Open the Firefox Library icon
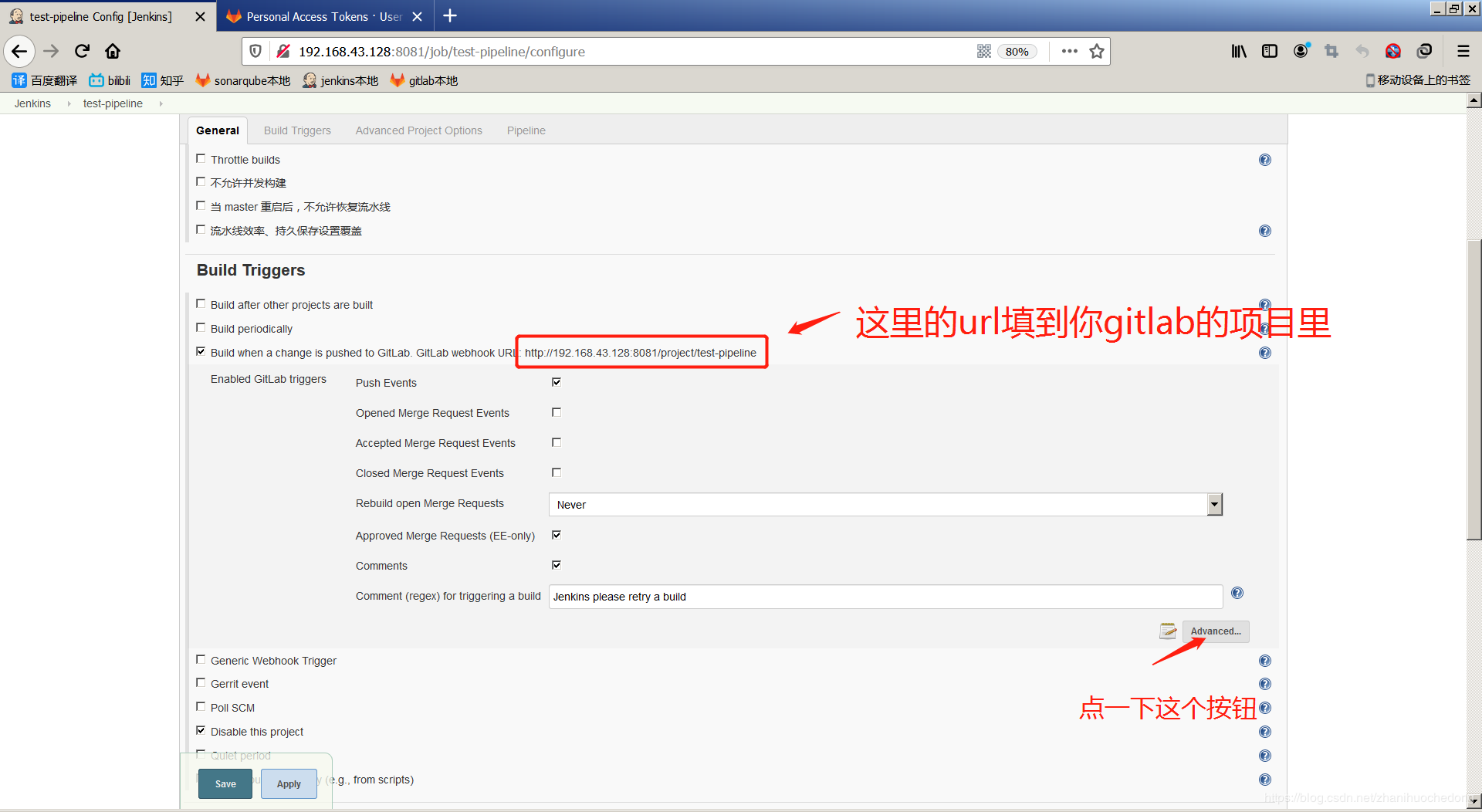The image size is (1482, 812). pyautogui.click(x=1239, y=51)
